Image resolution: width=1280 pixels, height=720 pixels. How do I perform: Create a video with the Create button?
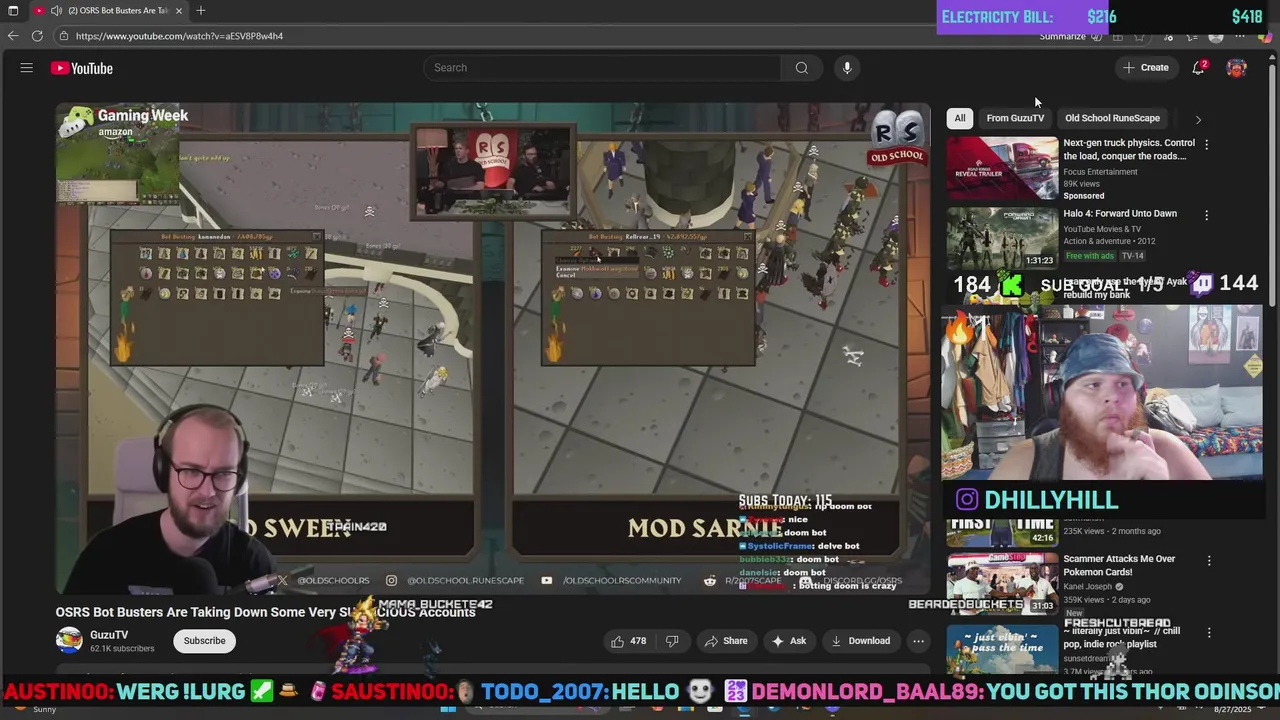point(1146,68)
